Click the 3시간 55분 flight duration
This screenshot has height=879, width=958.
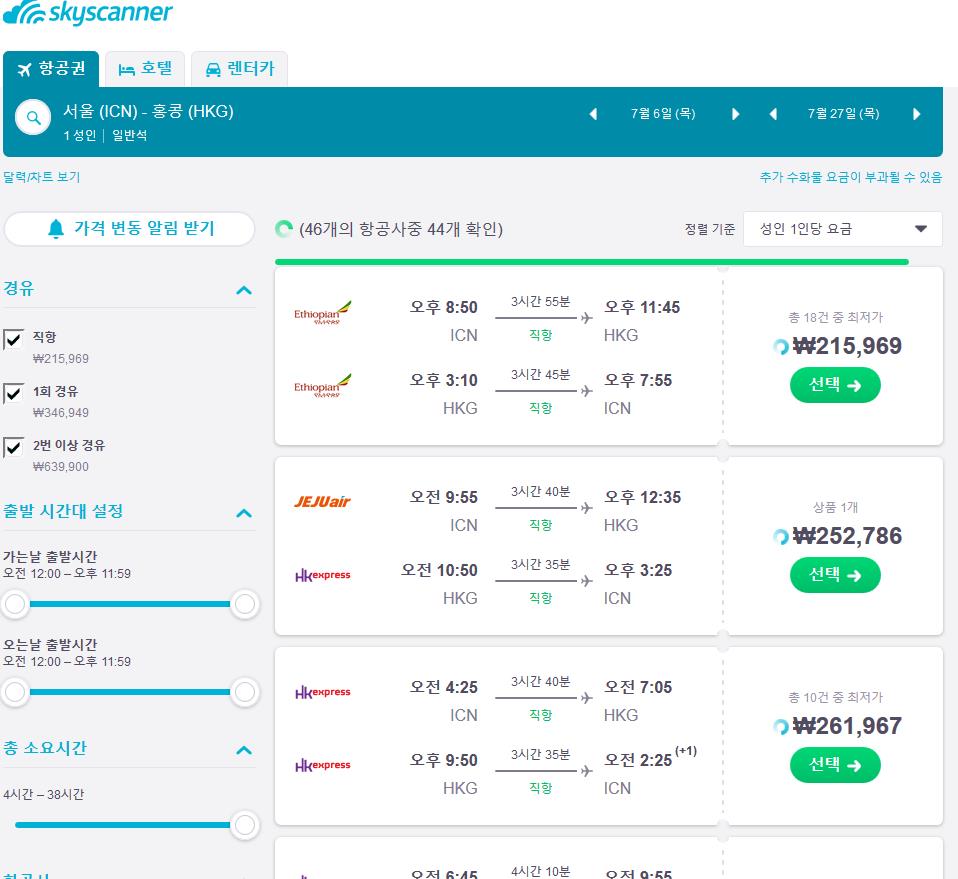coord(540,302)
